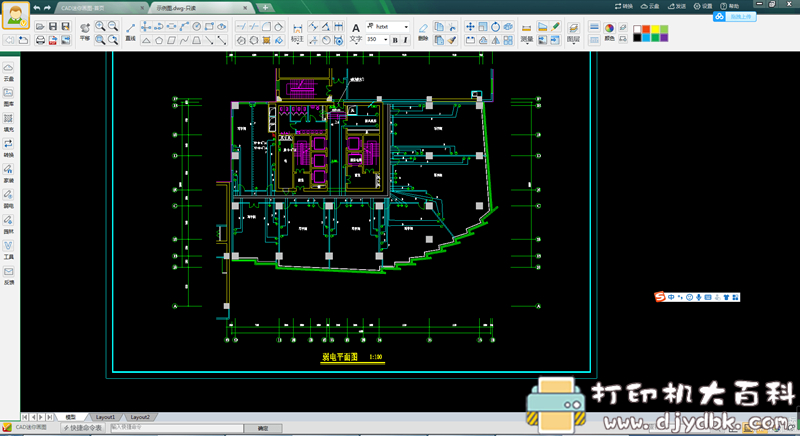Click the print icon
The width and height of the screenshot is (800, 436).
click(40, 40)
